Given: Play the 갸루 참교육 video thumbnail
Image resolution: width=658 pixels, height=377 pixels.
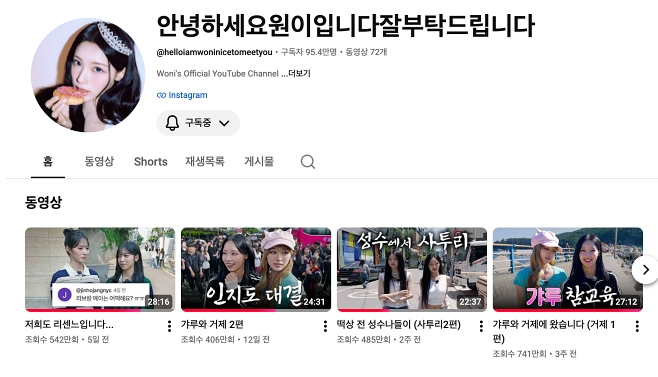Looking at the screenshot, I should [568, 270].
